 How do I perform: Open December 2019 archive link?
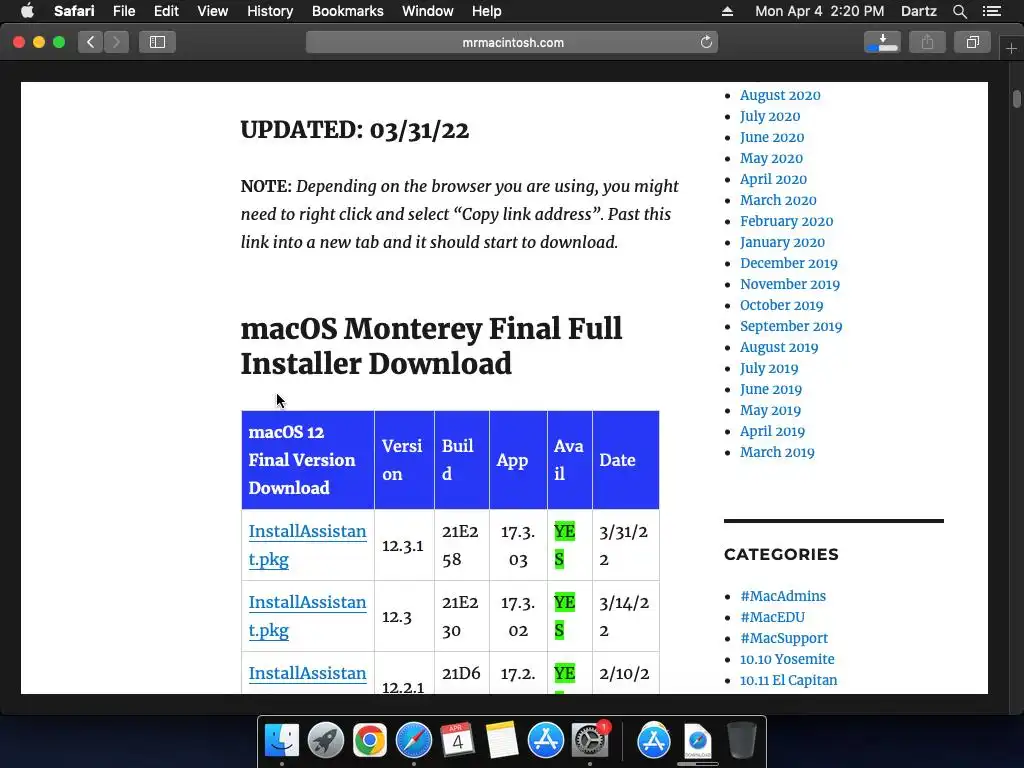click(x=788, y=263)
